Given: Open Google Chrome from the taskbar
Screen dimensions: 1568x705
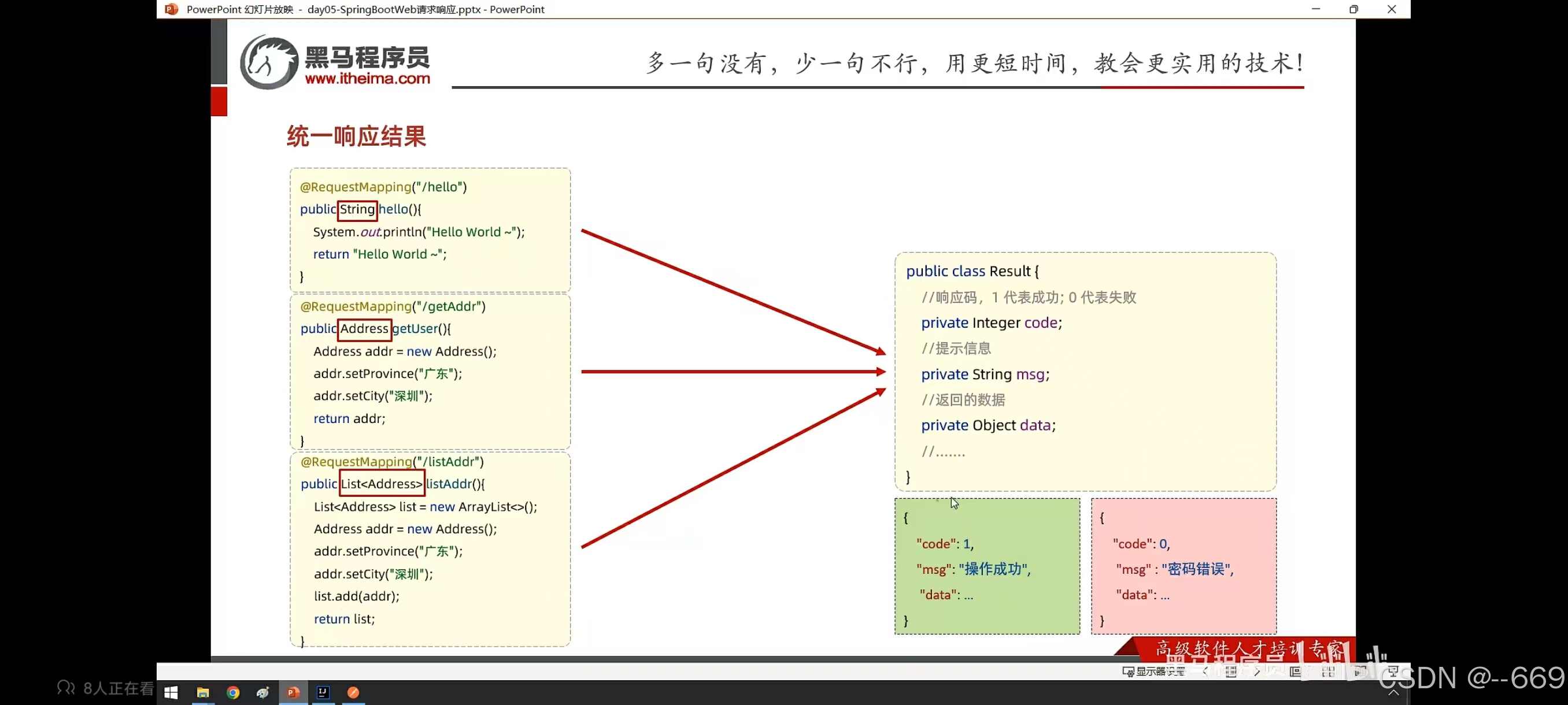Looking at the screenshot, I should (233, 692).
